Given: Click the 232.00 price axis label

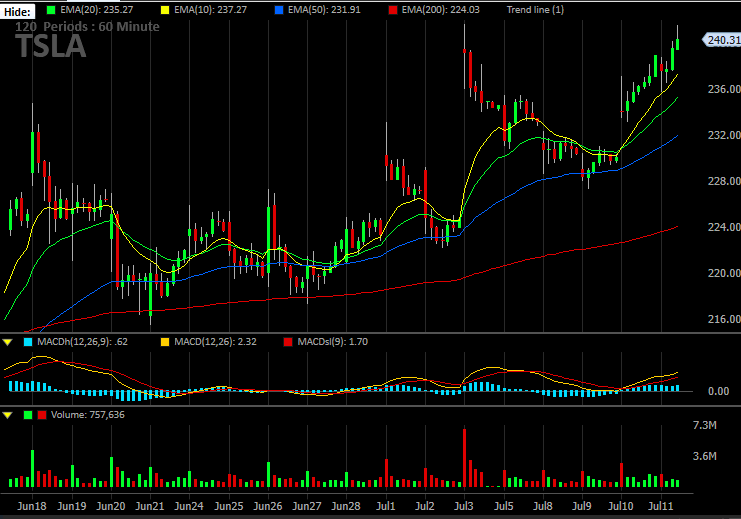Looking at the screenshot, I should (724, 135).
